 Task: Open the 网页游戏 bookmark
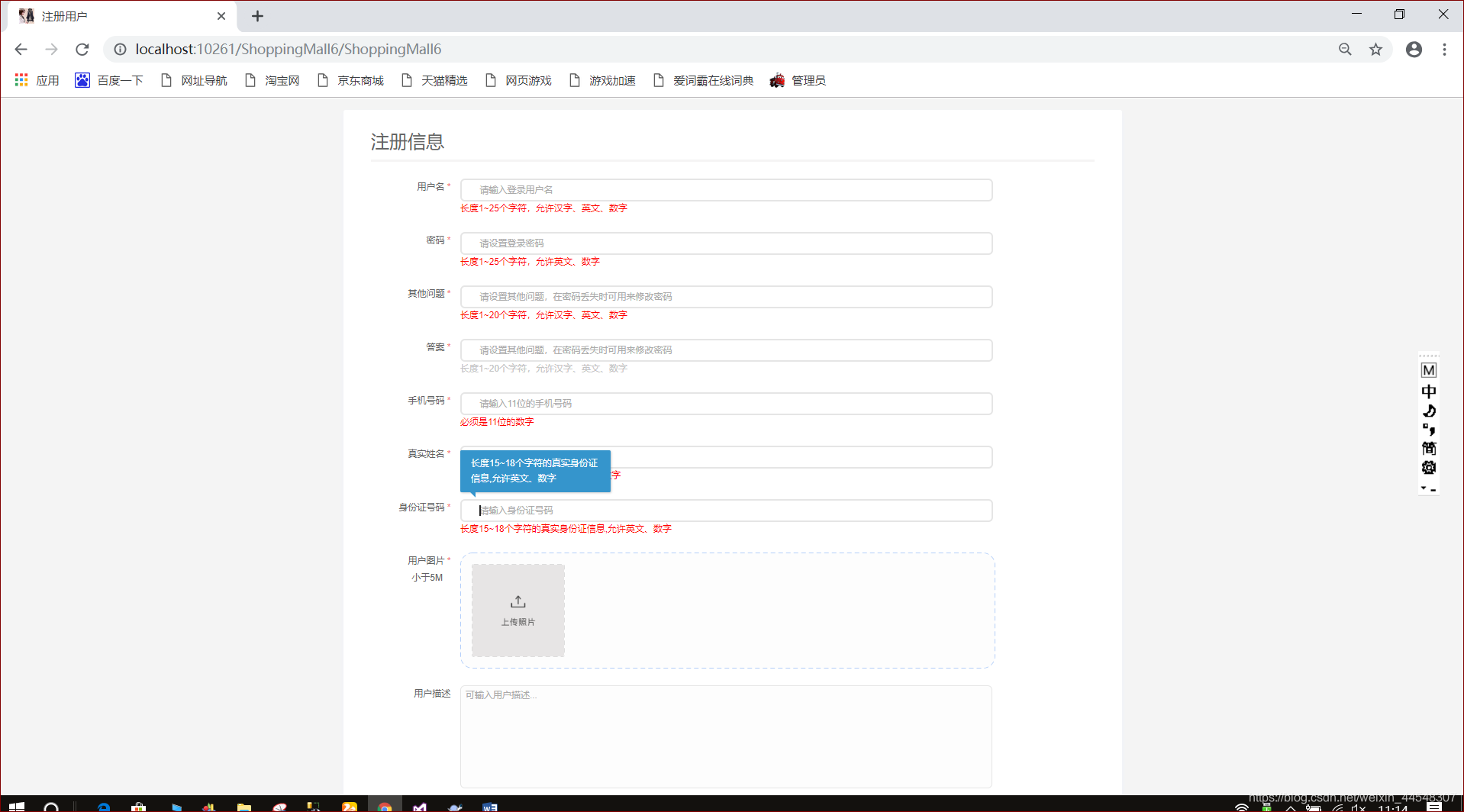click(518, 80)
